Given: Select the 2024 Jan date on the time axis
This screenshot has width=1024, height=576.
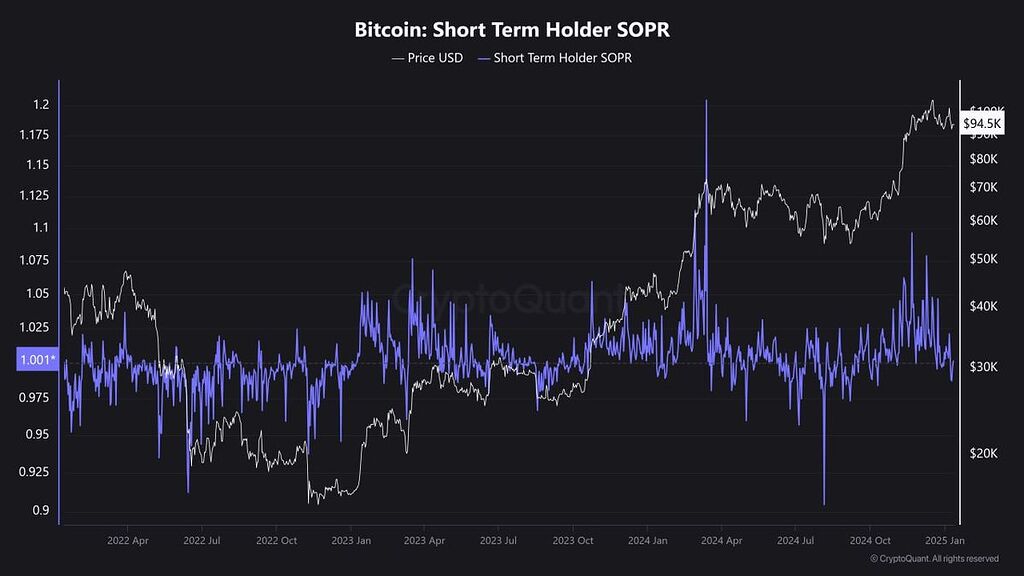Looking at the screenshot, I should (x=647, y=540).
